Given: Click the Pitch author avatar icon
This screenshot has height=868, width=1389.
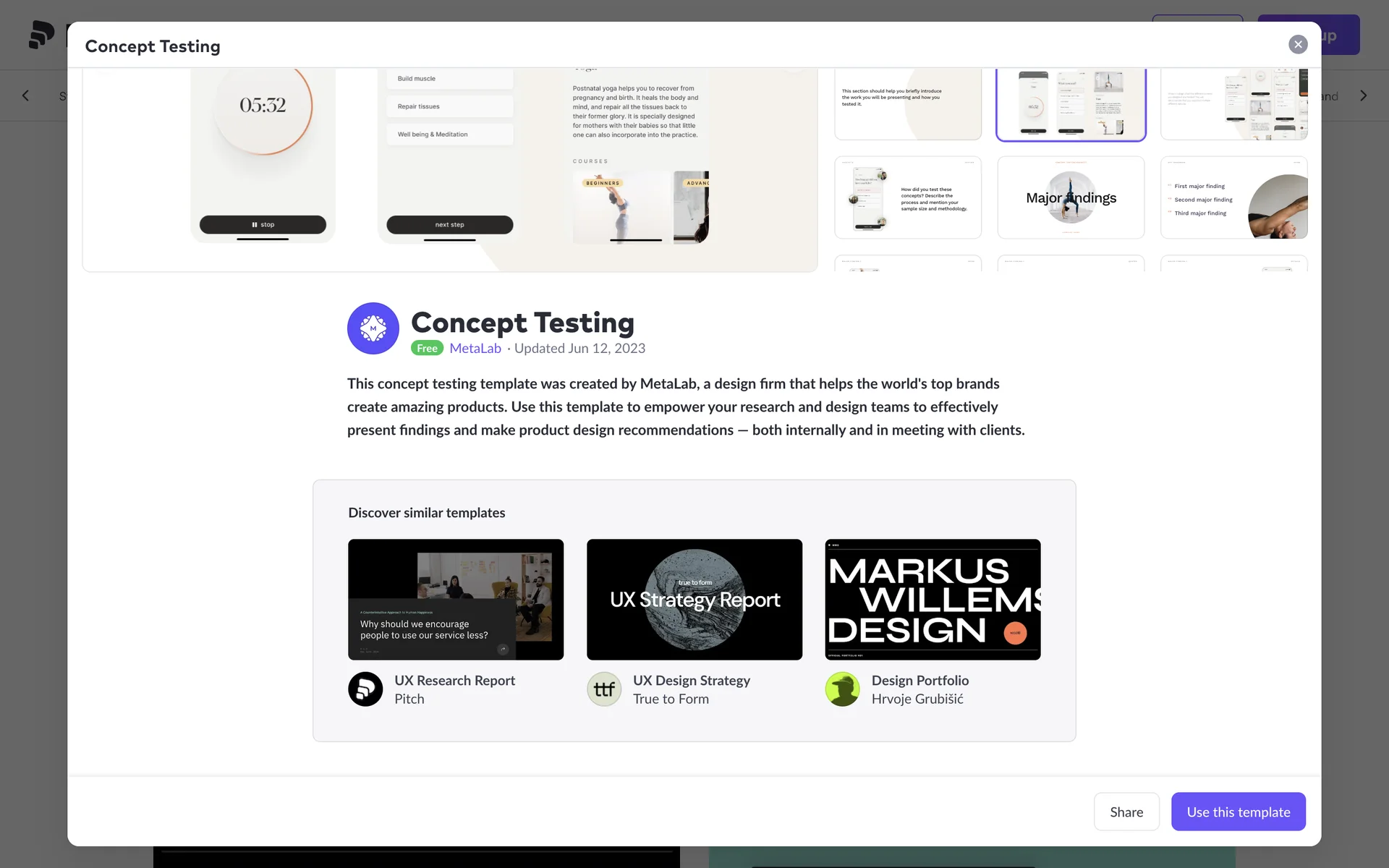Looking at the screenshot, I should (x=365, y=689).
